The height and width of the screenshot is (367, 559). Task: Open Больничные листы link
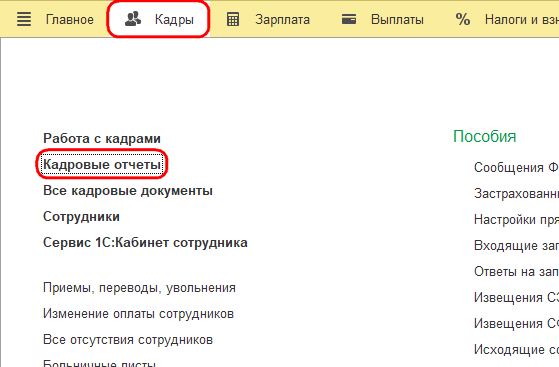coord(99,363)
